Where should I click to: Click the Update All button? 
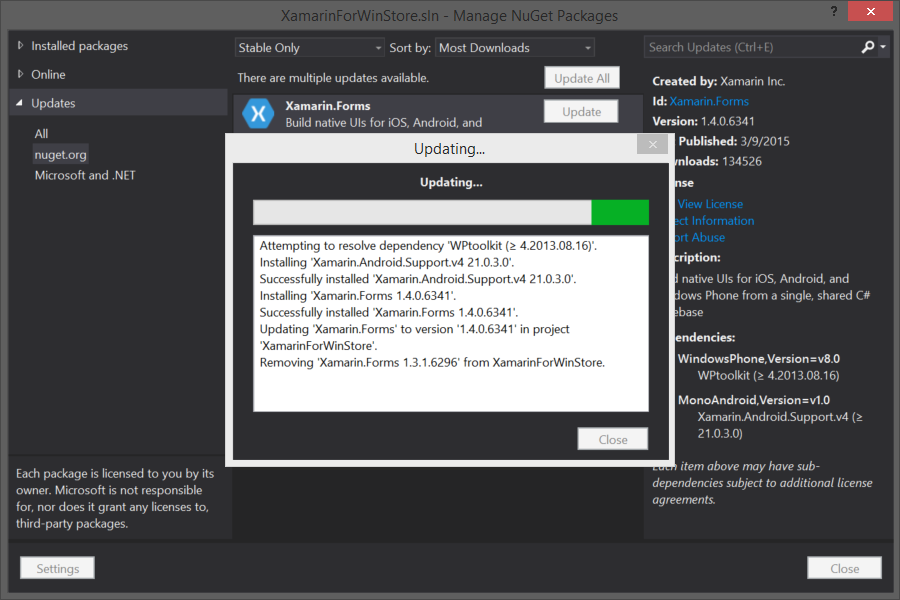coord(582,78)
